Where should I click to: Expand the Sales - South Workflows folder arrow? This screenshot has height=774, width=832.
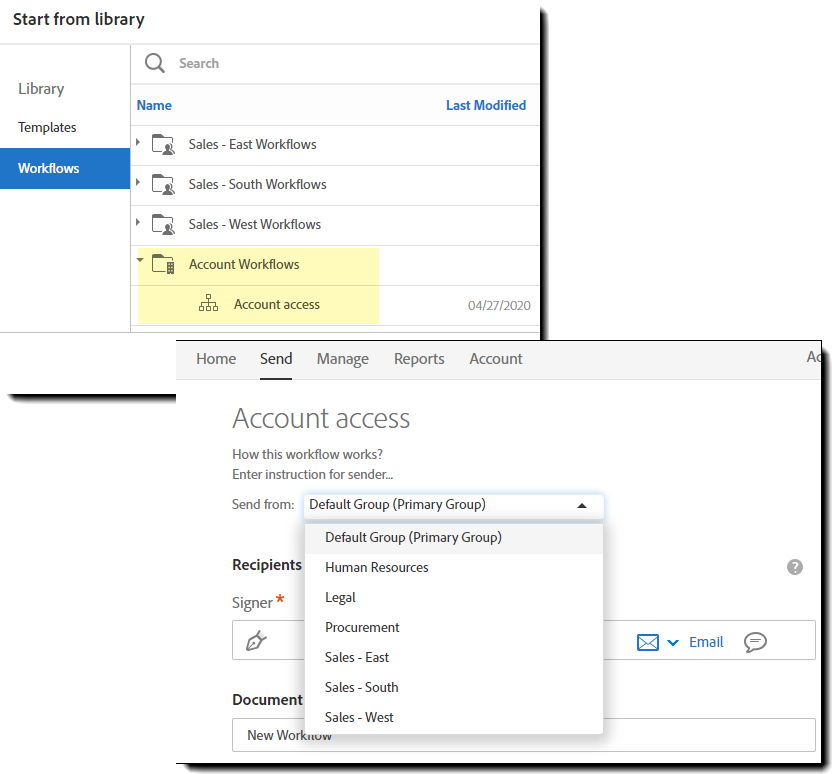(x=138, y=182)
